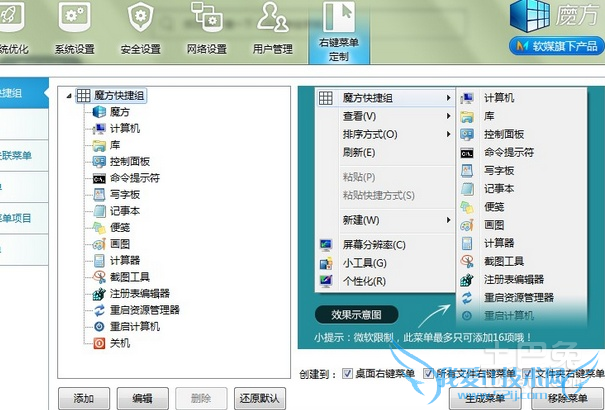Click 截图工具 icon in preview submenu
The width and height of the screenshot is (605, 410).
click(x=467, y=261)
